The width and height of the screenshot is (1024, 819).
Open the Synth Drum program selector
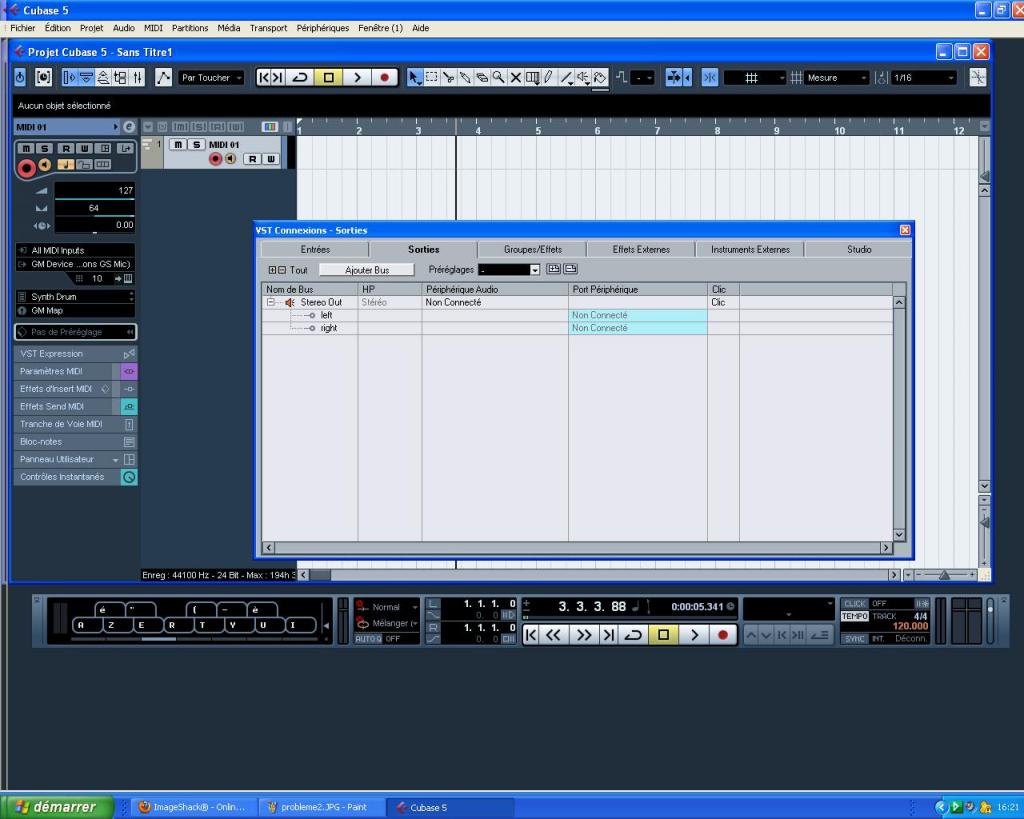(76, 297)
